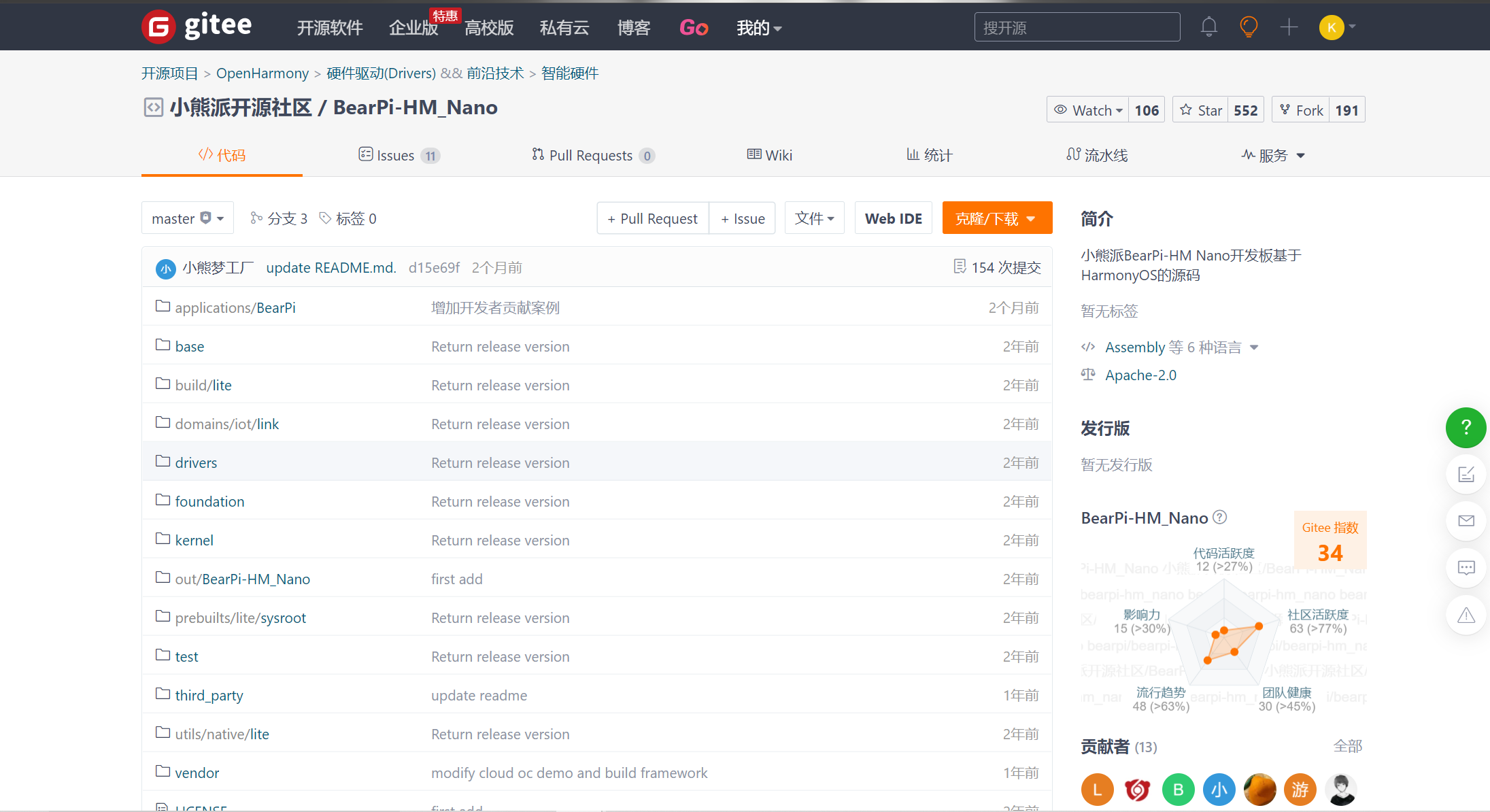Click the vendor folder icon
The width and height of the screenshot is (1490, 812).
coord(163,771)
